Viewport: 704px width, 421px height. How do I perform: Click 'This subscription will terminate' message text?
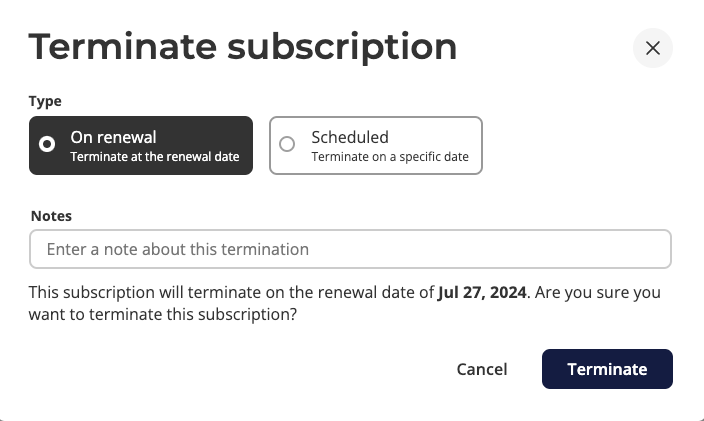tap(140, 293)
